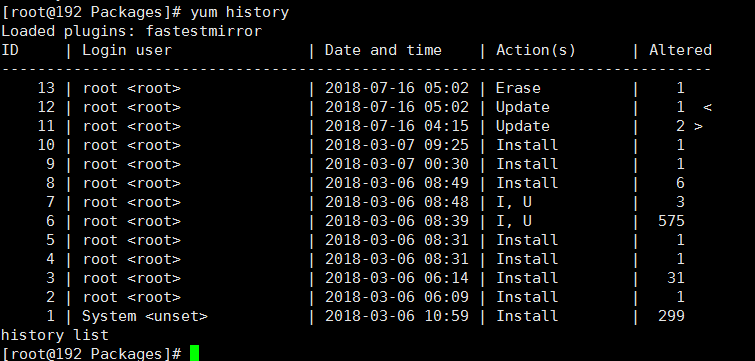
Task: Click the date 2018-03-06 08:49
Action: 396,183
